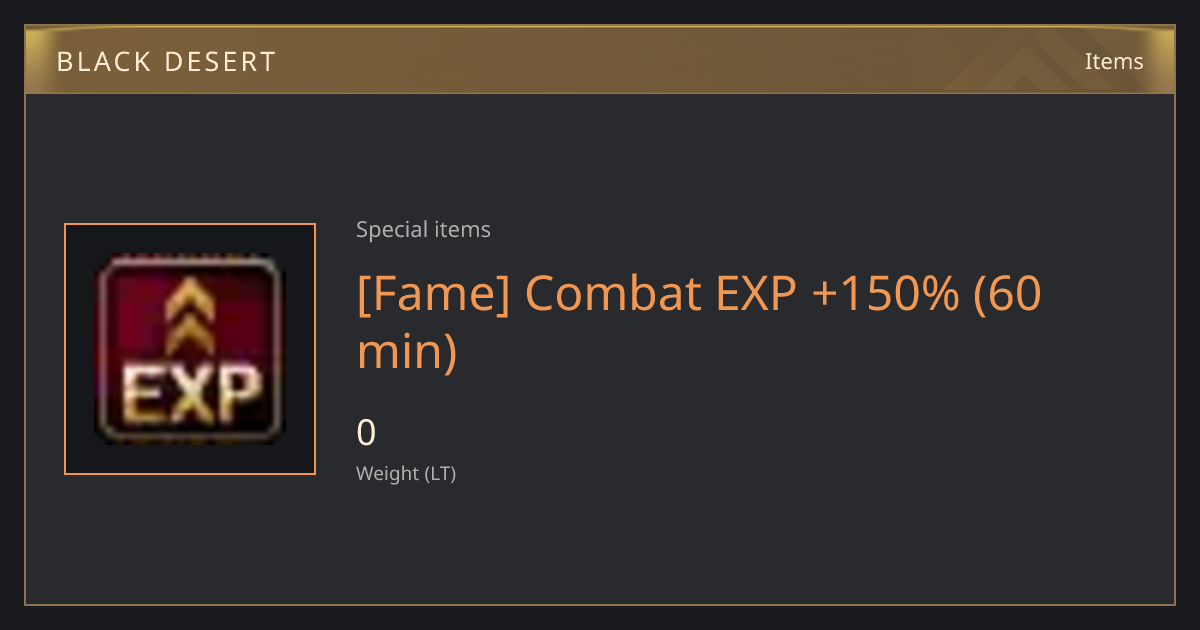Click the Combat EXP item icon
This screenshot has width=1200, height=630.
click(190, 349)
